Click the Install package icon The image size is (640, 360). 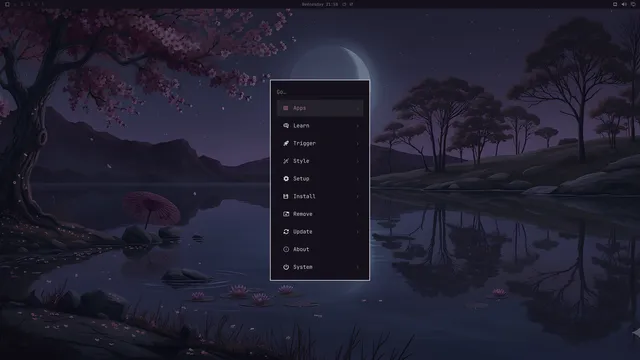point(286,196)
